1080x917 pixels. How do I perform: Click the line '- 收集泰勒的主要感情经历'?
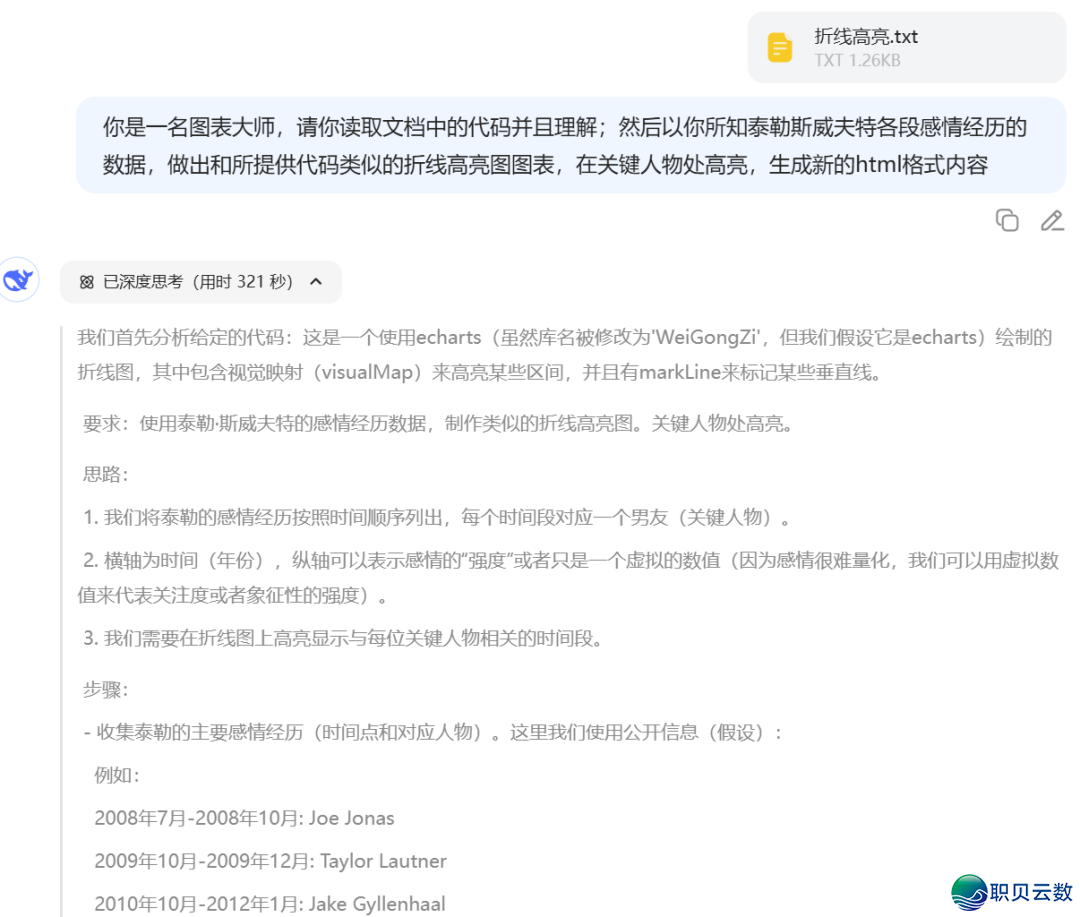coord(433,732)
